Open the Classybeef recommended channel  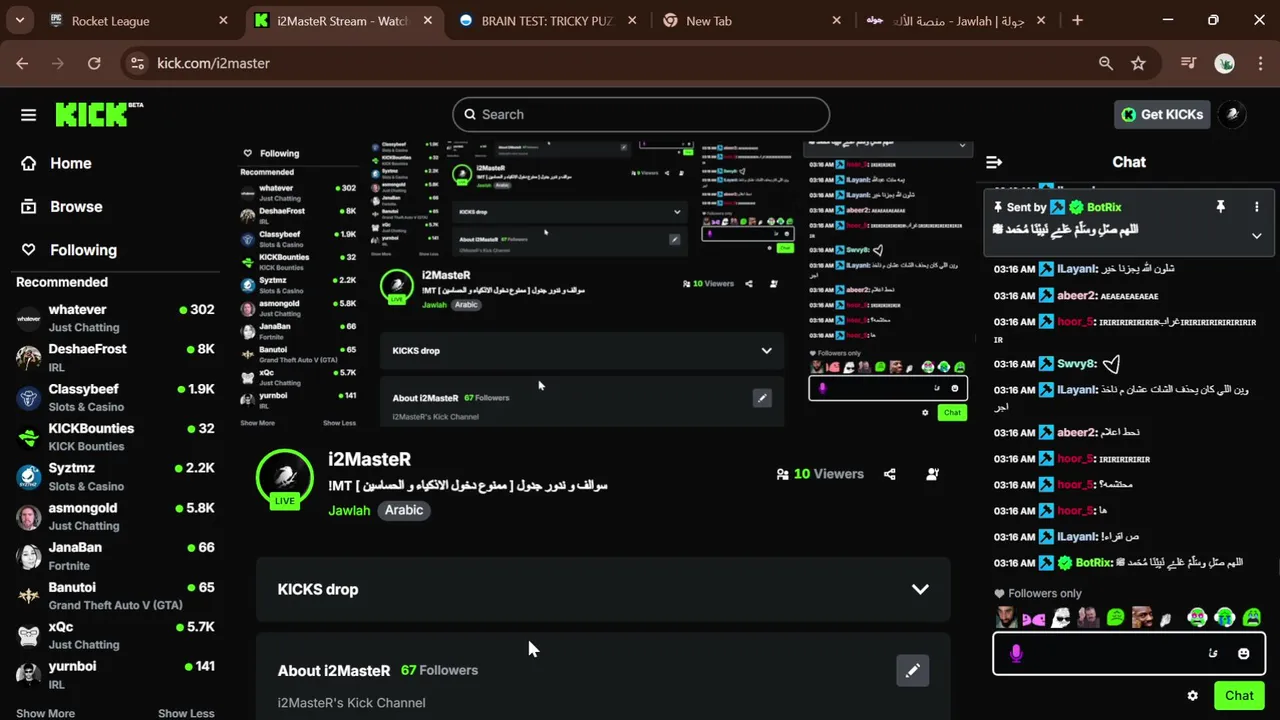coord(115,397)
